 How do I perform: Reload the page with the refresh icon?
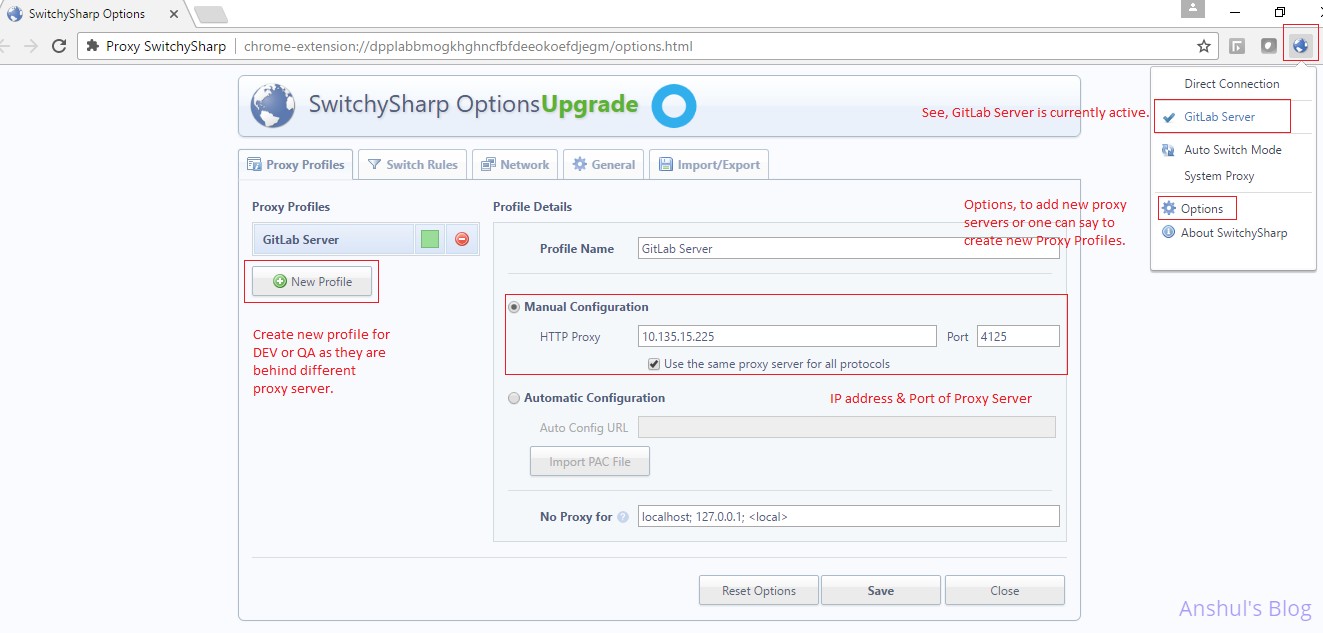coord(59,46)
